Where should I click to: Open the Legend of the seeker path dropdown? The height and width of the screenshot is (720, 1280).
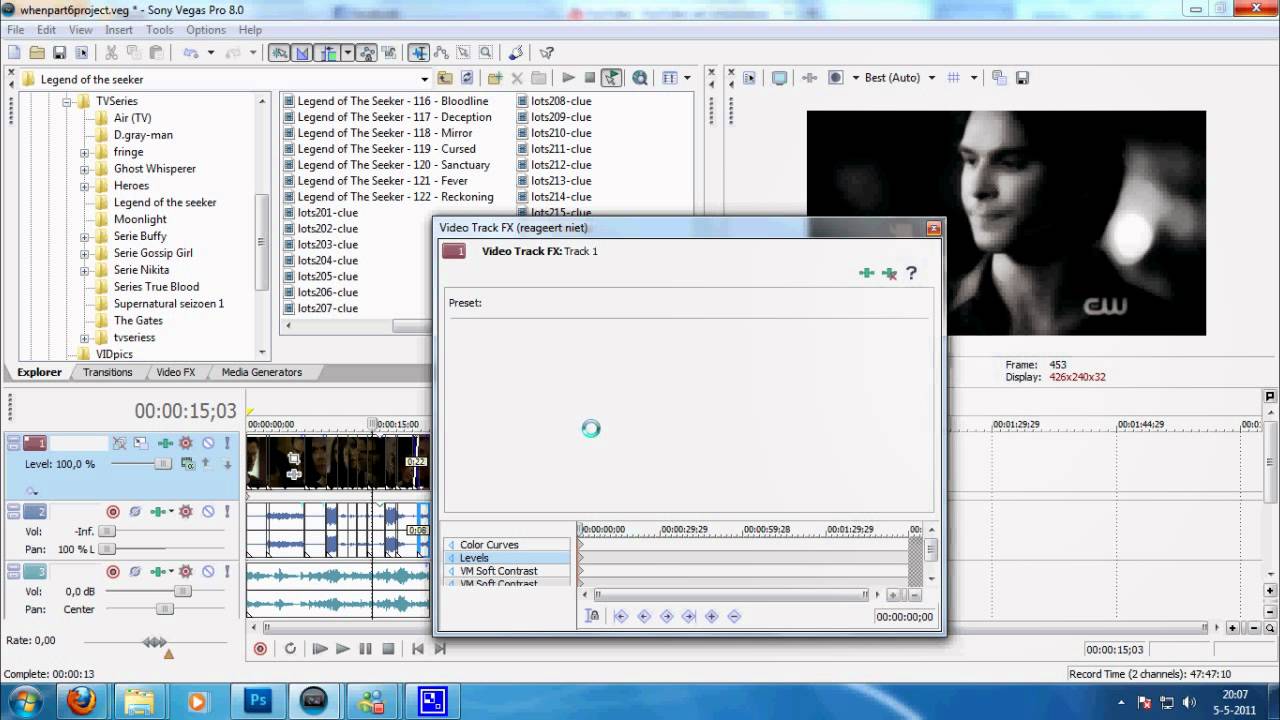[425, 79]
